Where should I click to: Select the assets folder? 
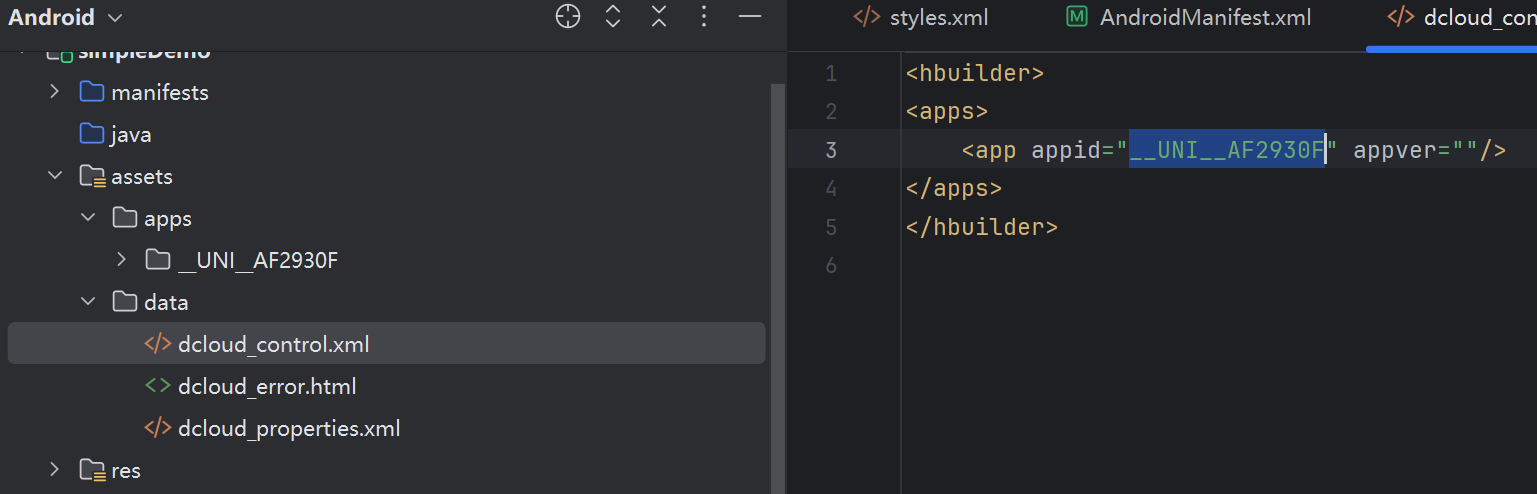click(x=142, y=176)
